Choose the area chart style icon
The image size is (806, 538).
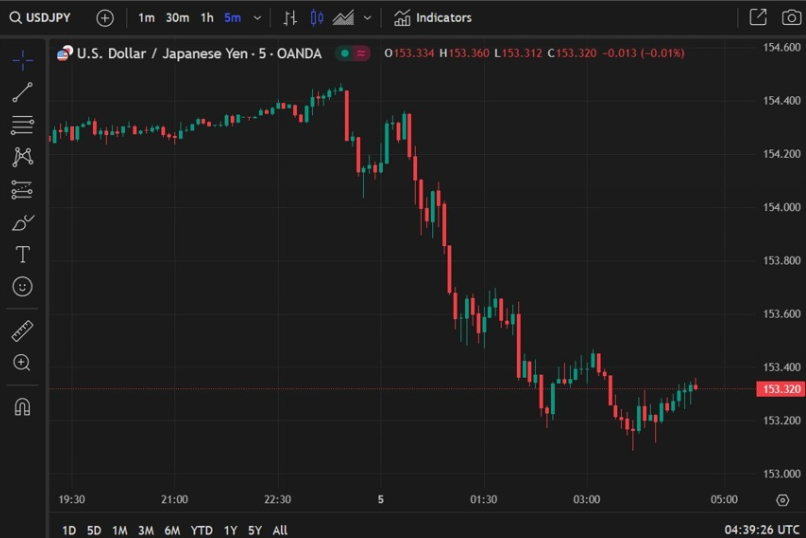pyautogui.click(x=343, y=18)
